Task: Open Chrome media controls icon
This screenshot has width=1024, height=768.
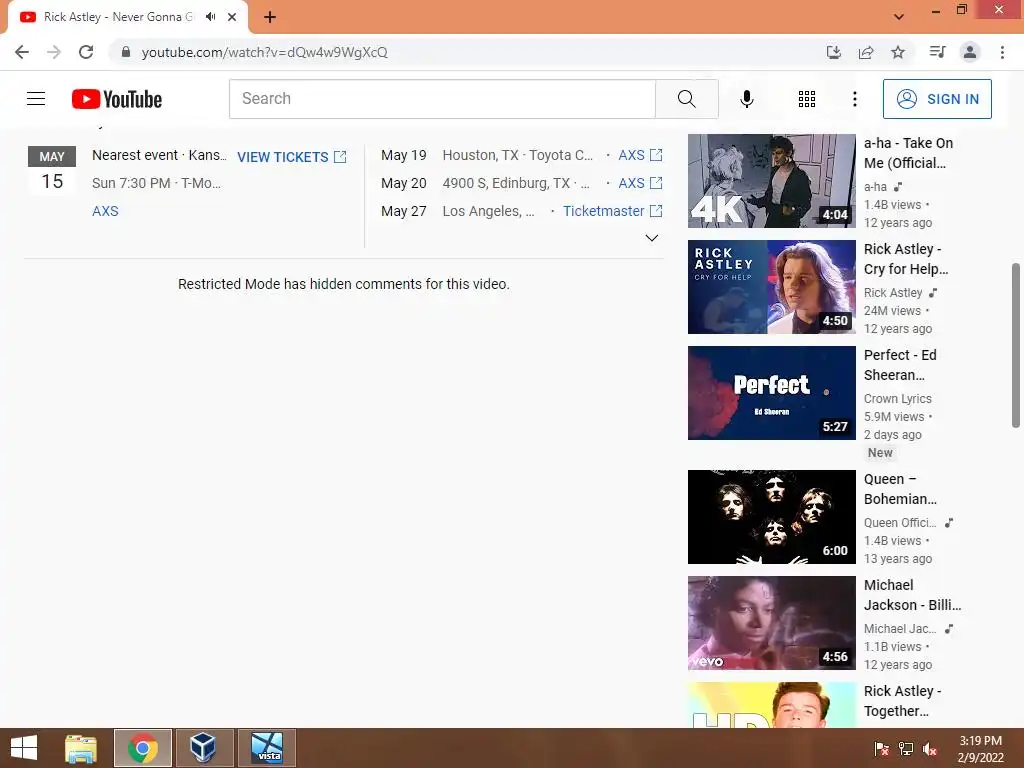Action: click(x=937, y=52)
